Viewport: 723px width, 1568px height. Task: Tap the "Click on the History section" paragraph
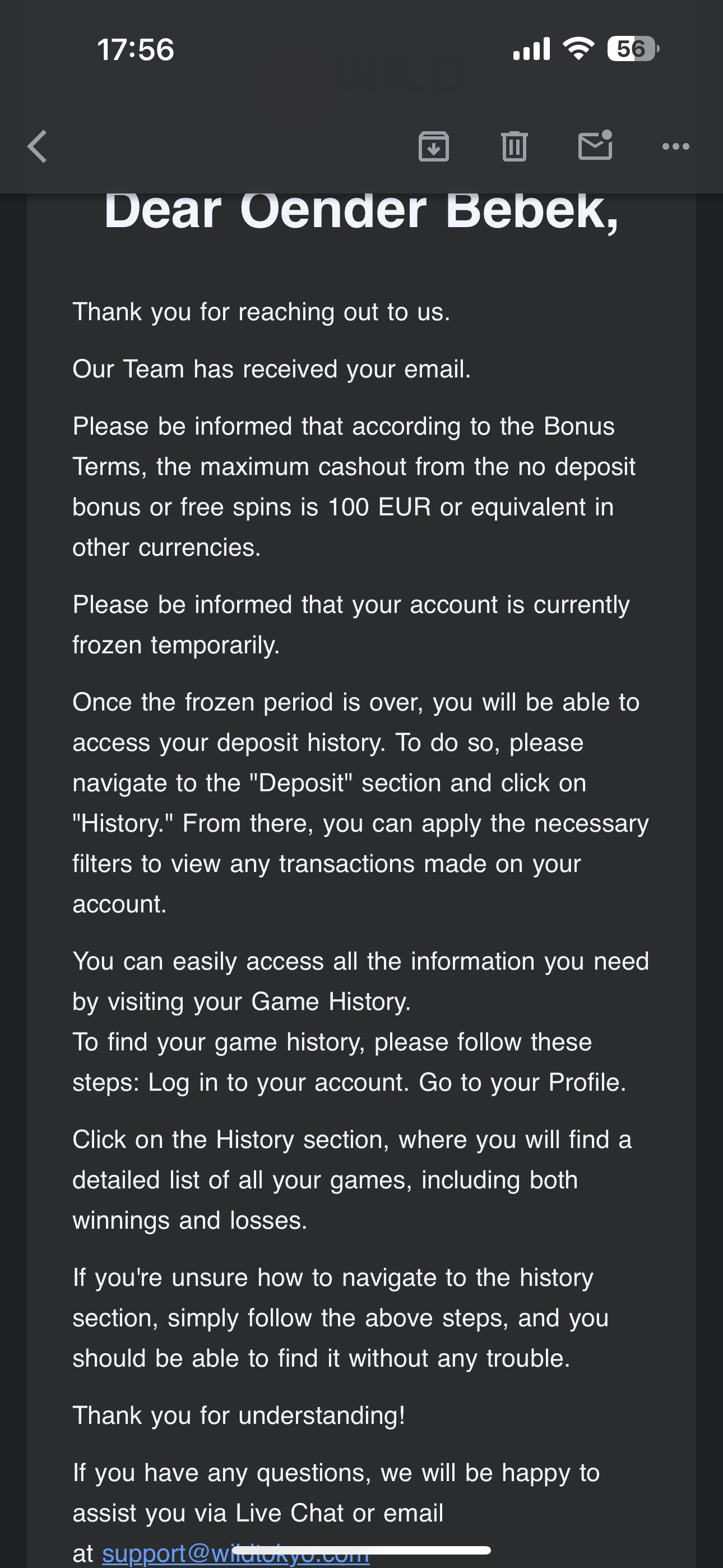352,1180
